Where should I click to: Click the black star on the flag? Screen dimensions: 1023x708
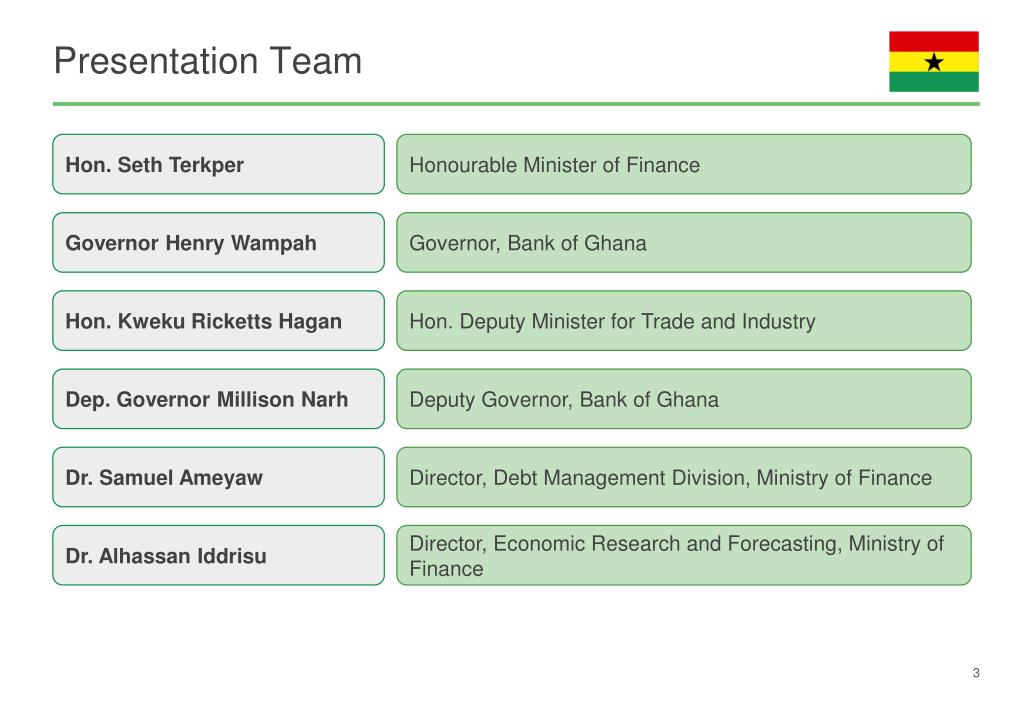934,62
